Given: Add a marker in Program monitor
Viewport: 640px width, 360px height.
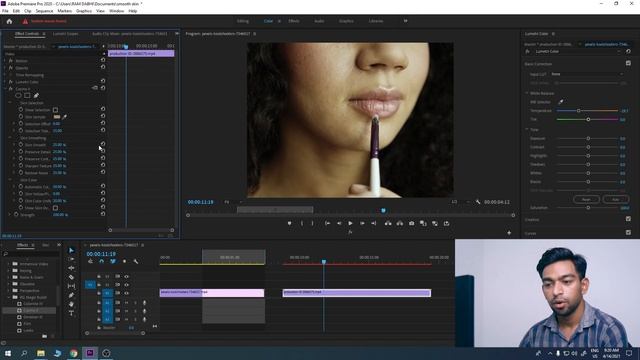Looking at the screenshot, I should (x=289, y=223).
